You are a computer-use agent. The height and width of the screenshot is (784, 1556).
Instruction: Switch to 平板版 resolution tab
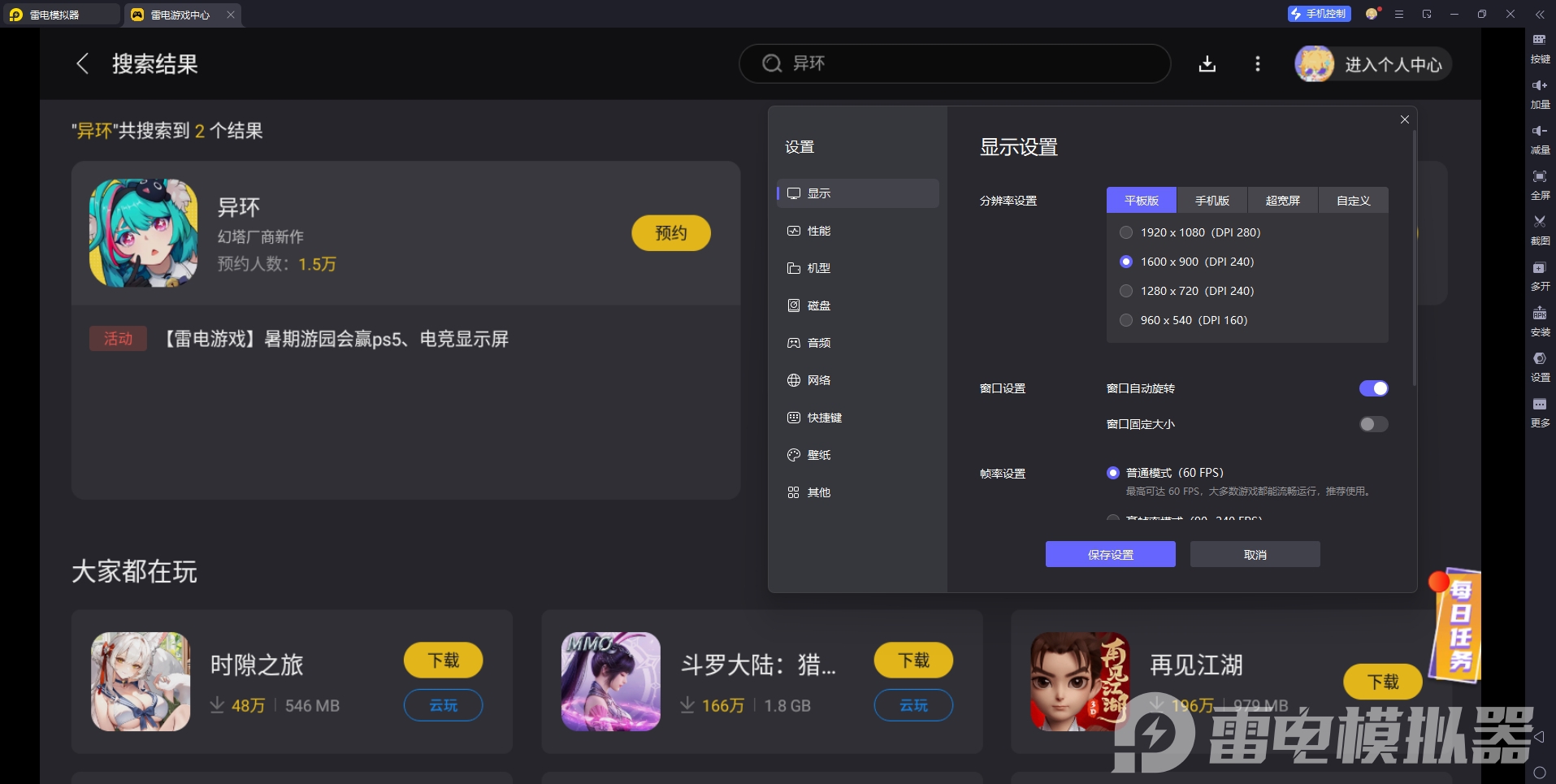pos(1142,201)
